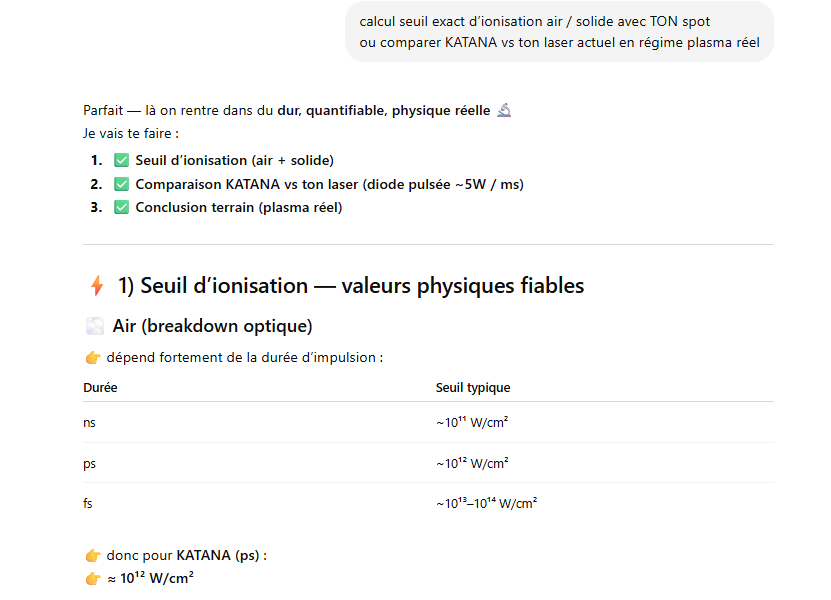Click the "Je vais te faire :" line

tap(132, 132)
